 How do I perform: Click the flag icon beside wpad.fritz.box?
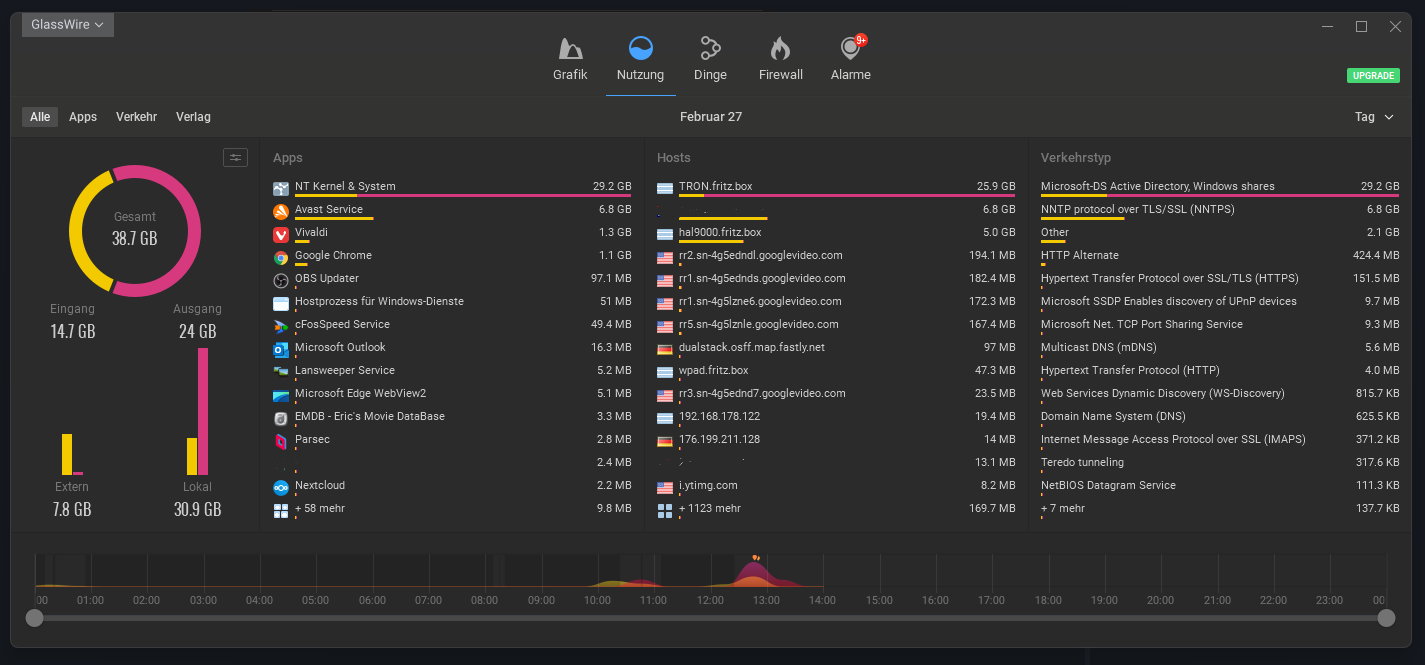point(665,373)
